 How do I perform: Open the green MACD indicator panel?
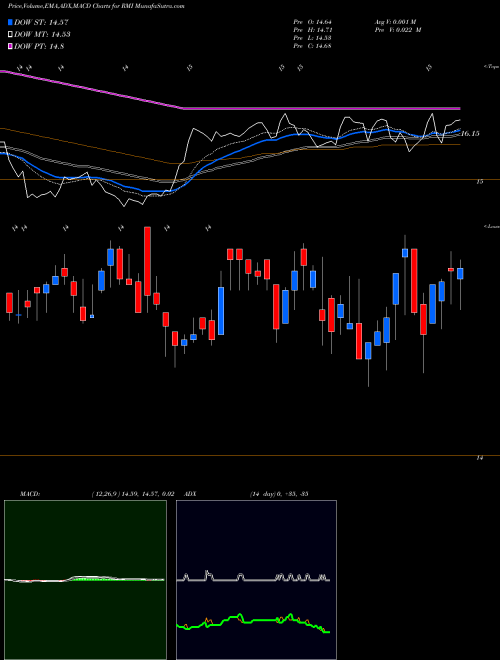85,580
